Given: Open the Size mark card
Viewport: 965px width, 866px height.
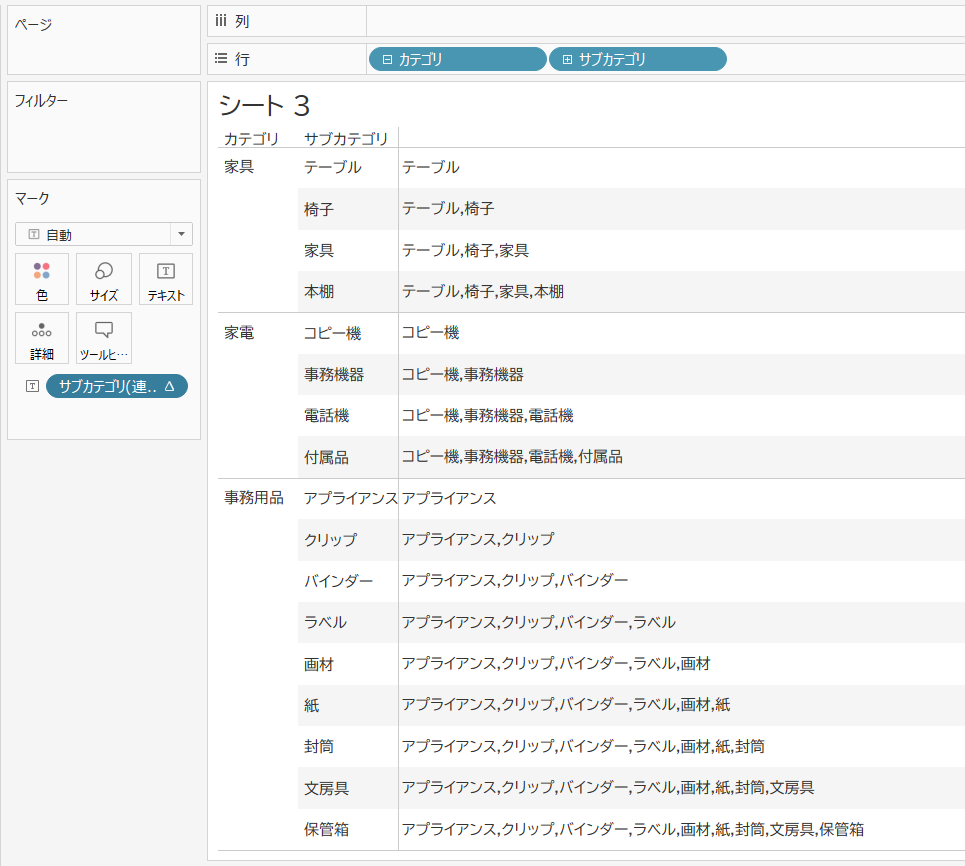Looking at the screenshot, I should tap(103, 279).
